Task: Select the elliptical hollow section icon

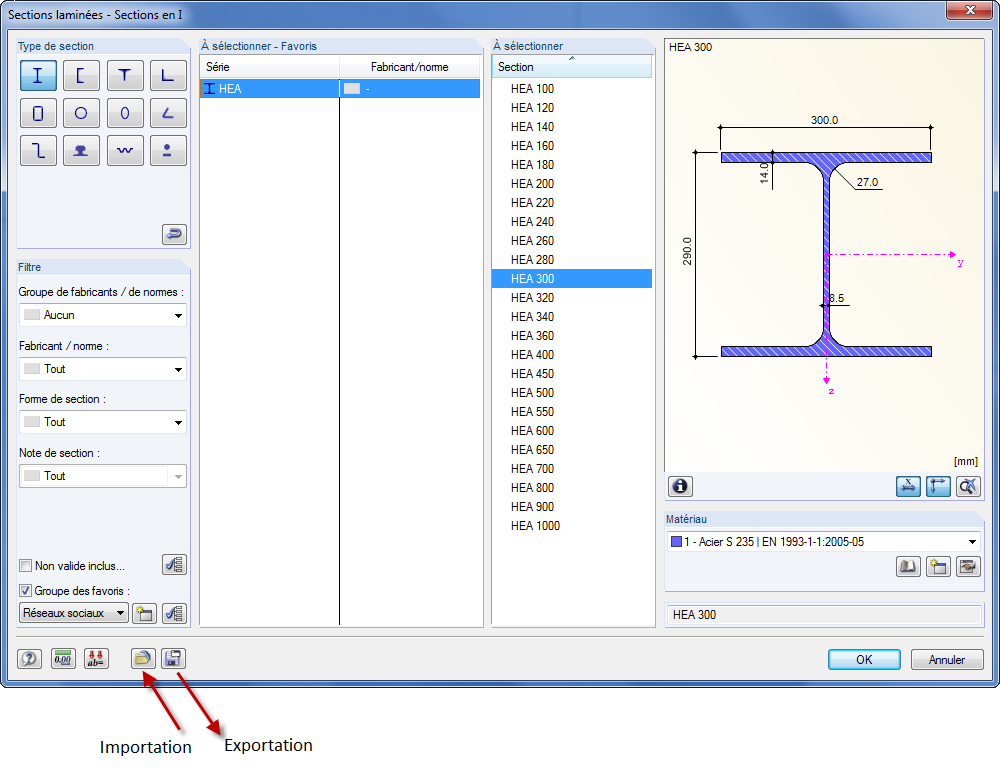Action: point(124,113)
